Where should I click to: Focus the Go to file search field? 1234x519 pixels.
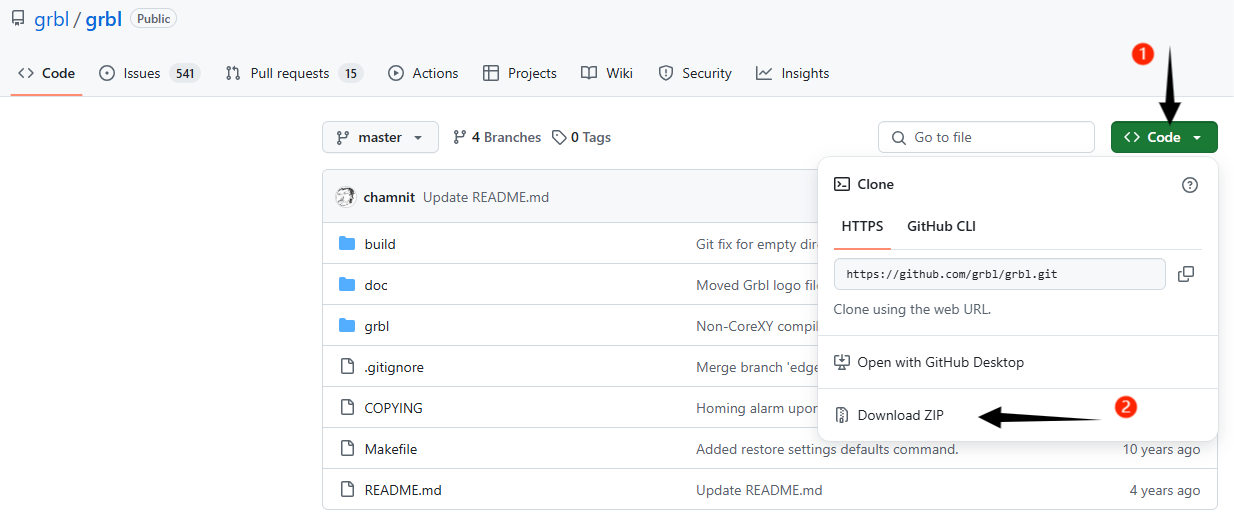coord(986,137)
